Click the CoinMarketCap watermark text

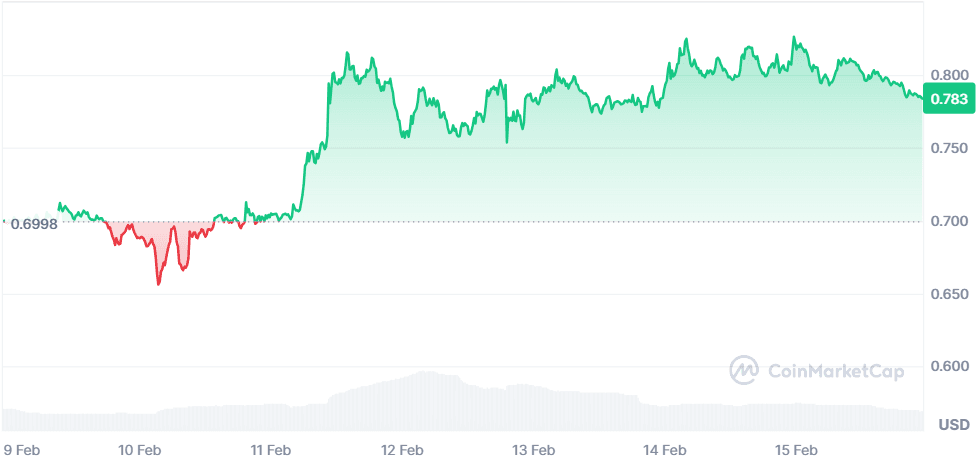tap(835, 372)
